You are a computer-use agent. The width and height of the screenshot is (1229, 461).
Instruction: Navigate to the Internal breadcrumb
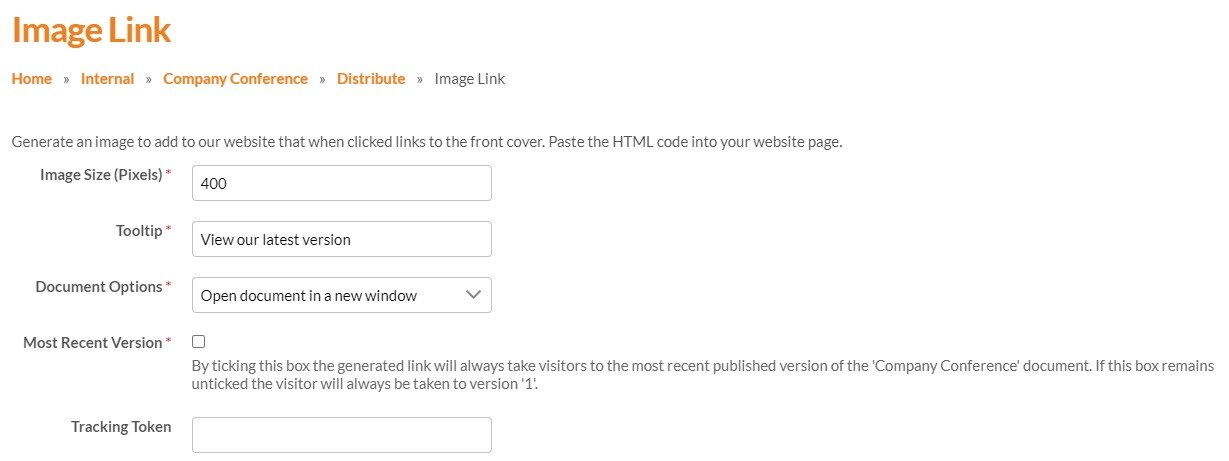(x=107, y=79)
